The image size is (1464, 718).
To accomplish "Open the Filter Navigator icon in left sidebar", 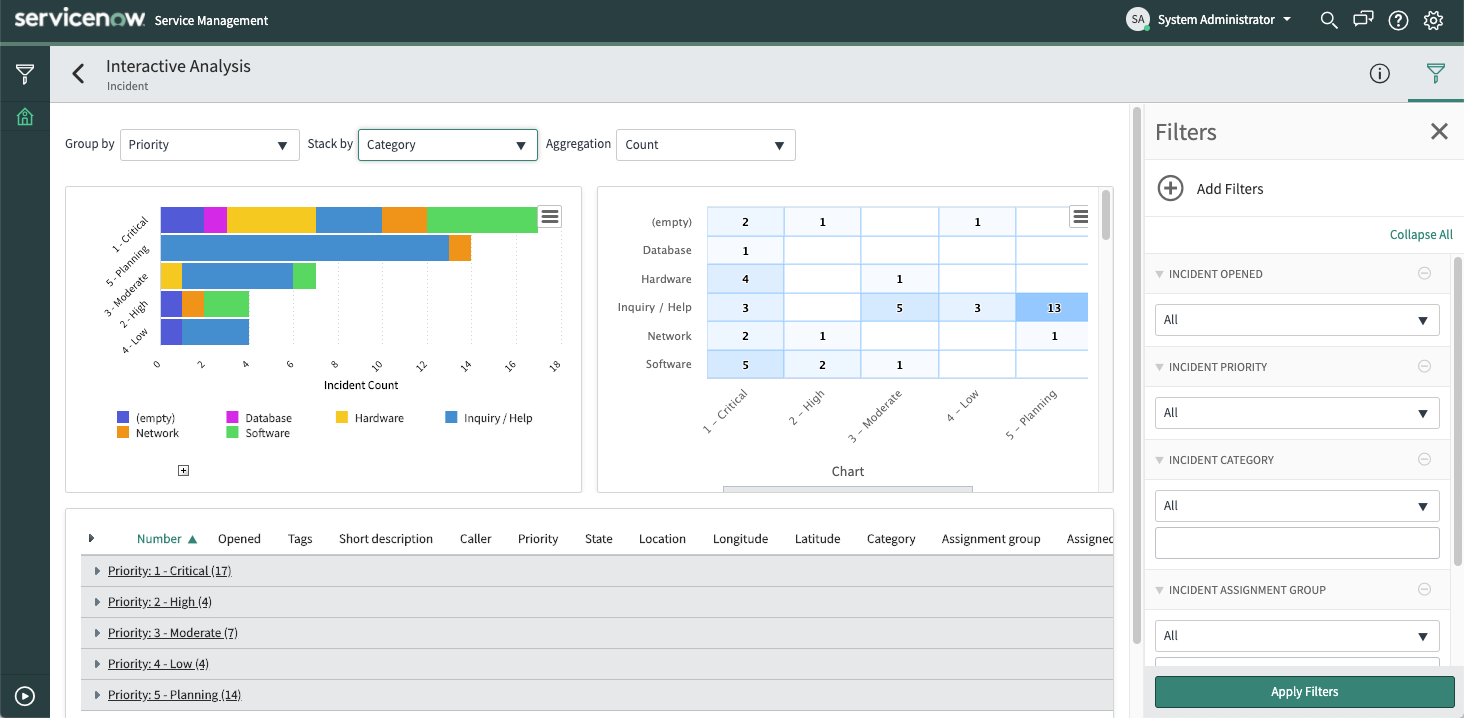I will tap(24, 73).
